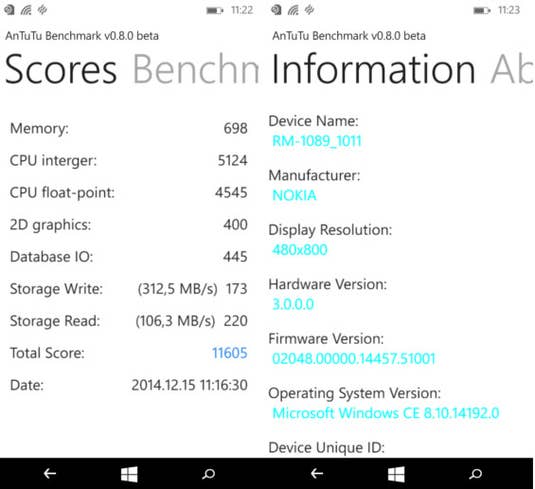535x489 pixels.
Task: Tap firmware version 02048.00000.14457.51001
Action: (x=354, y=359)
